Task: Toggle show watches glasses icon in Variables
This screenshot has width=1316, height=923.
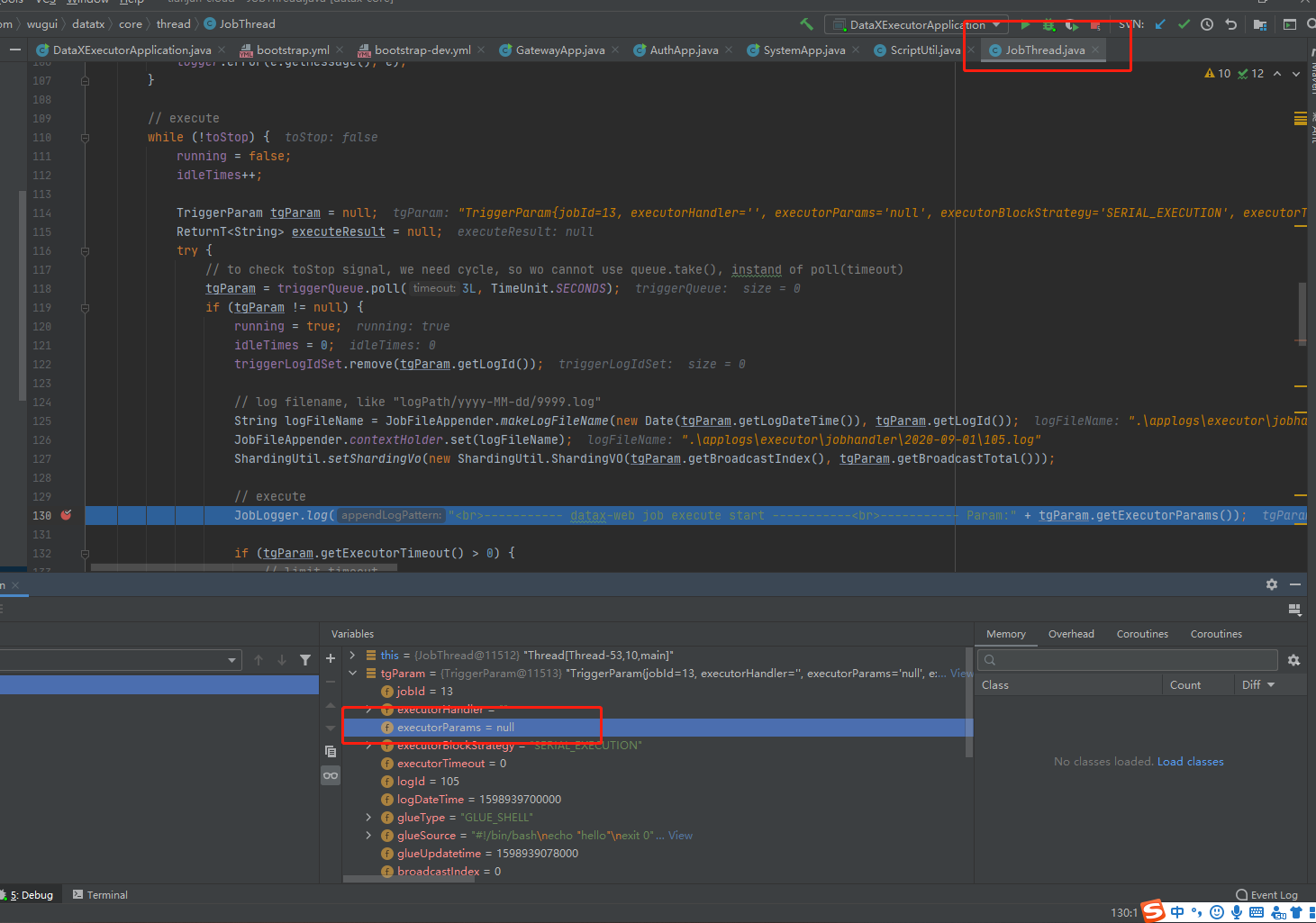Action: (331, 775)
